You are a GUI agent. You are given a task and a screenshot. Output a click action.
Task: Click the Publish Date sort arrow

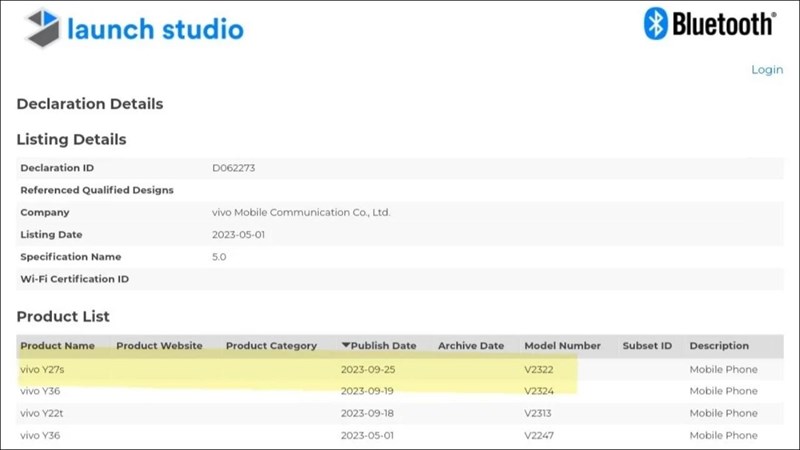pos(346,346)
